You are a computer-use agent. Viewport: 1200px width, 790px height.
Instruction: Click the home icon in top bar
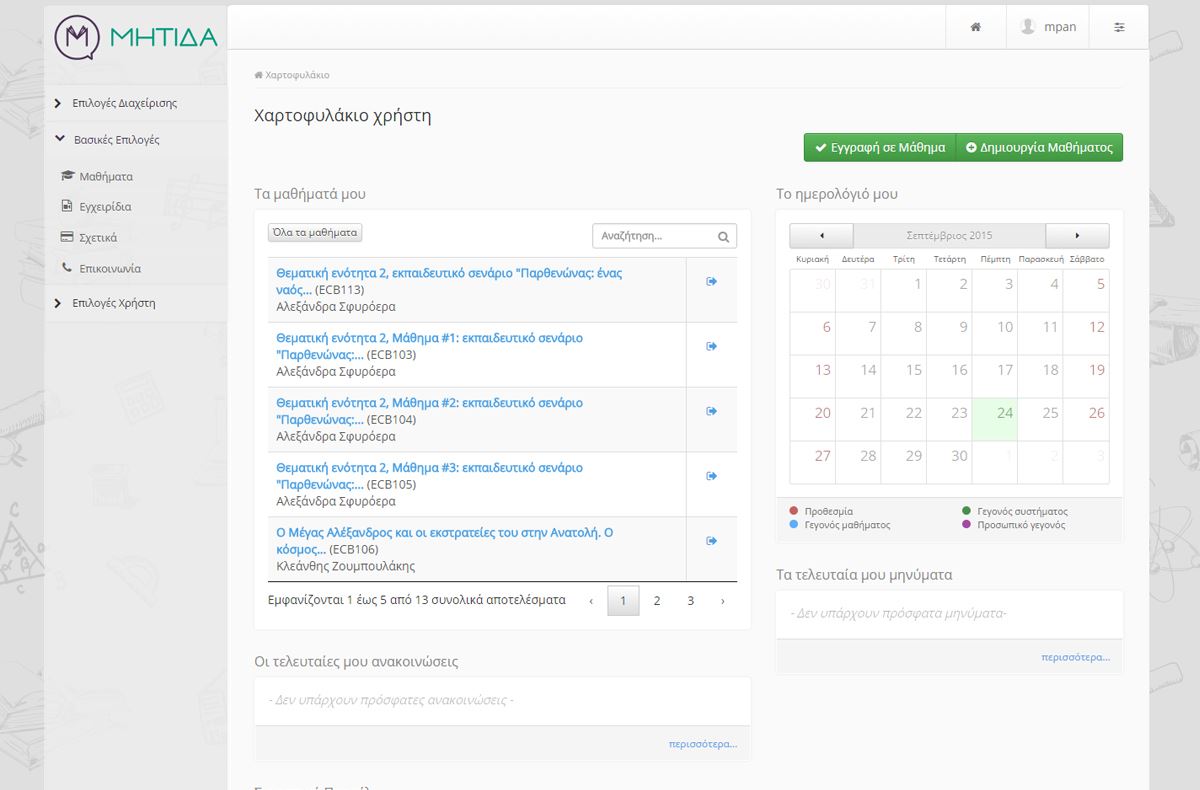975,27
